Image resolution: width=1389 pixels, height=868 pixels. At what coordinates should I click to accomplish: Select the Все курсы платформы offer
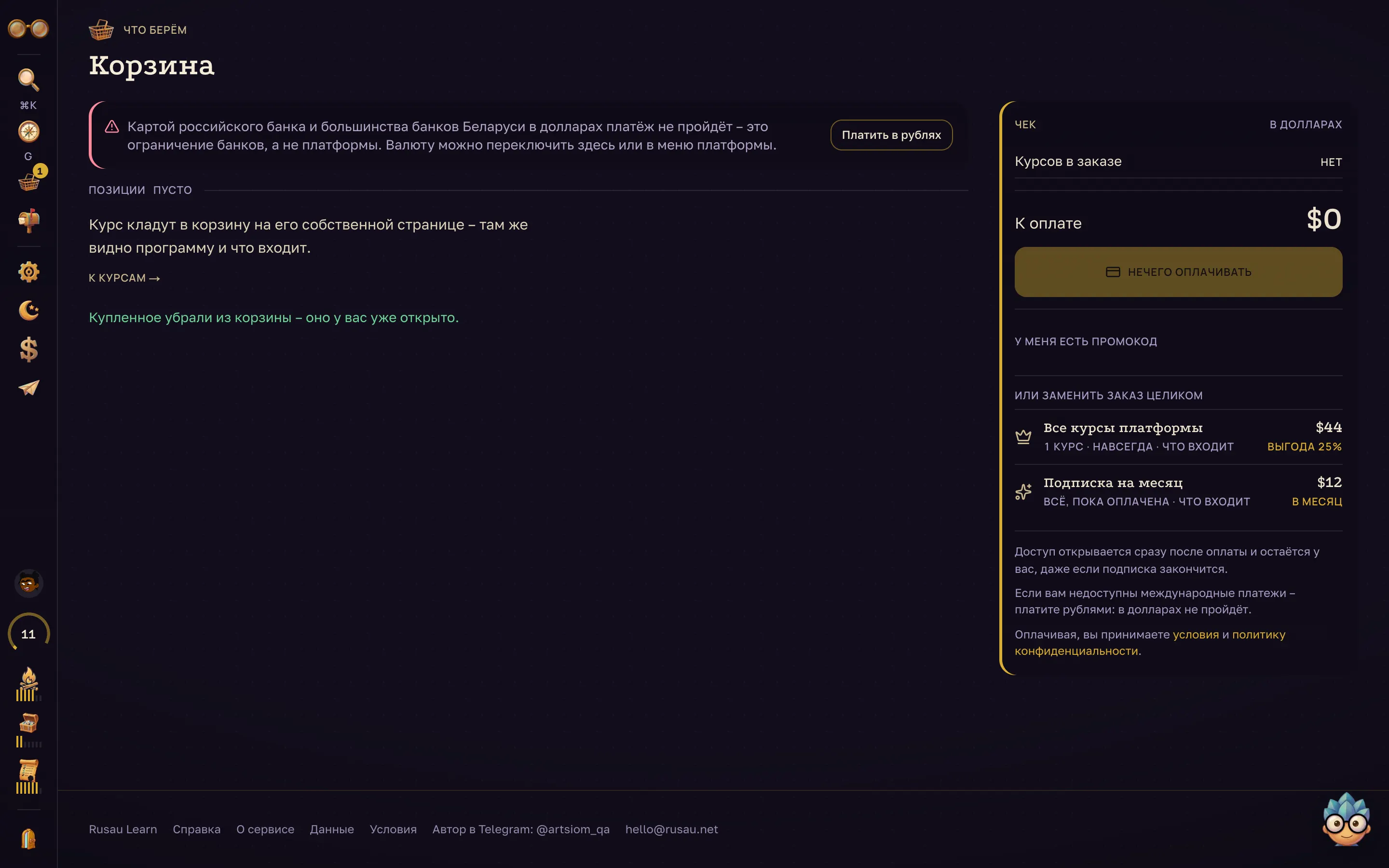click(1178, 437)
